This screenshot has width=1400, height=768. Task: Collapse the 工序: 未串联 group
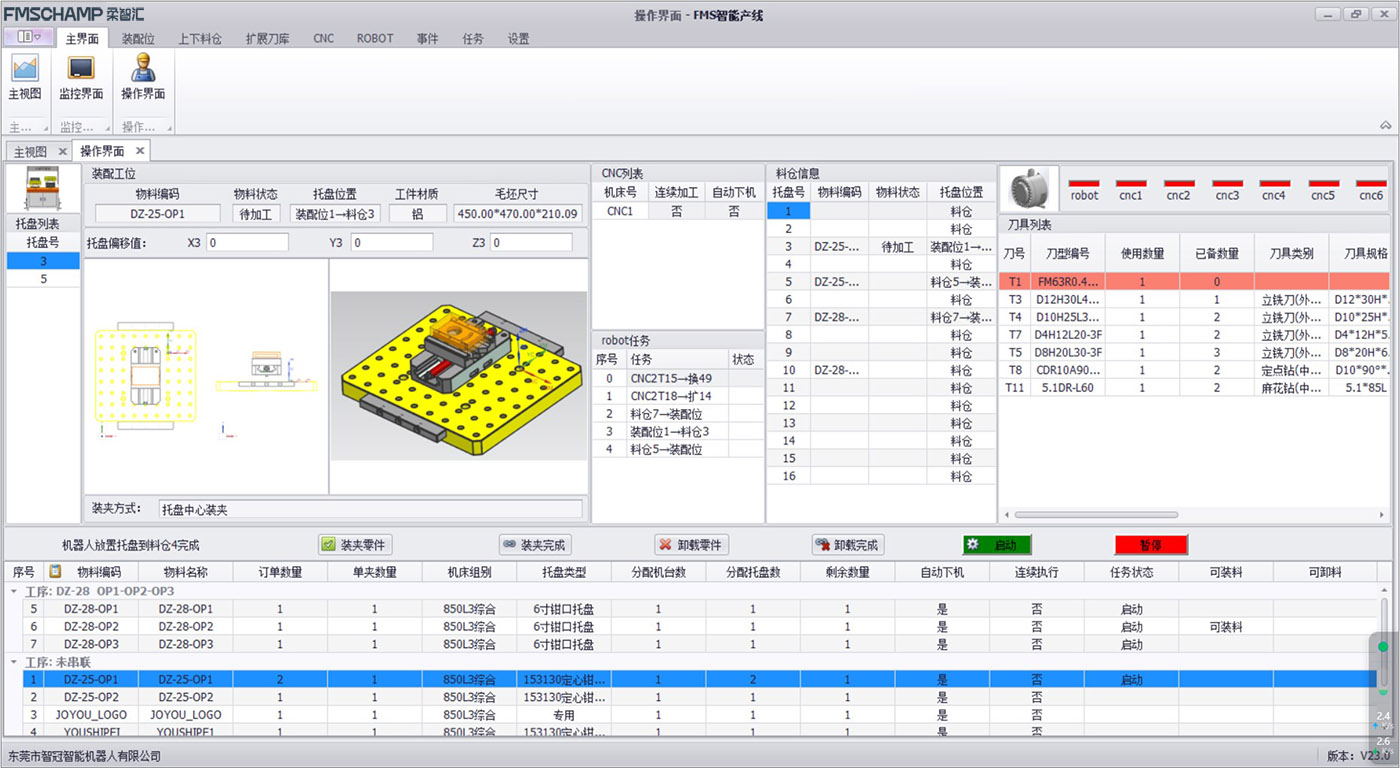click(x=15, y=662)
